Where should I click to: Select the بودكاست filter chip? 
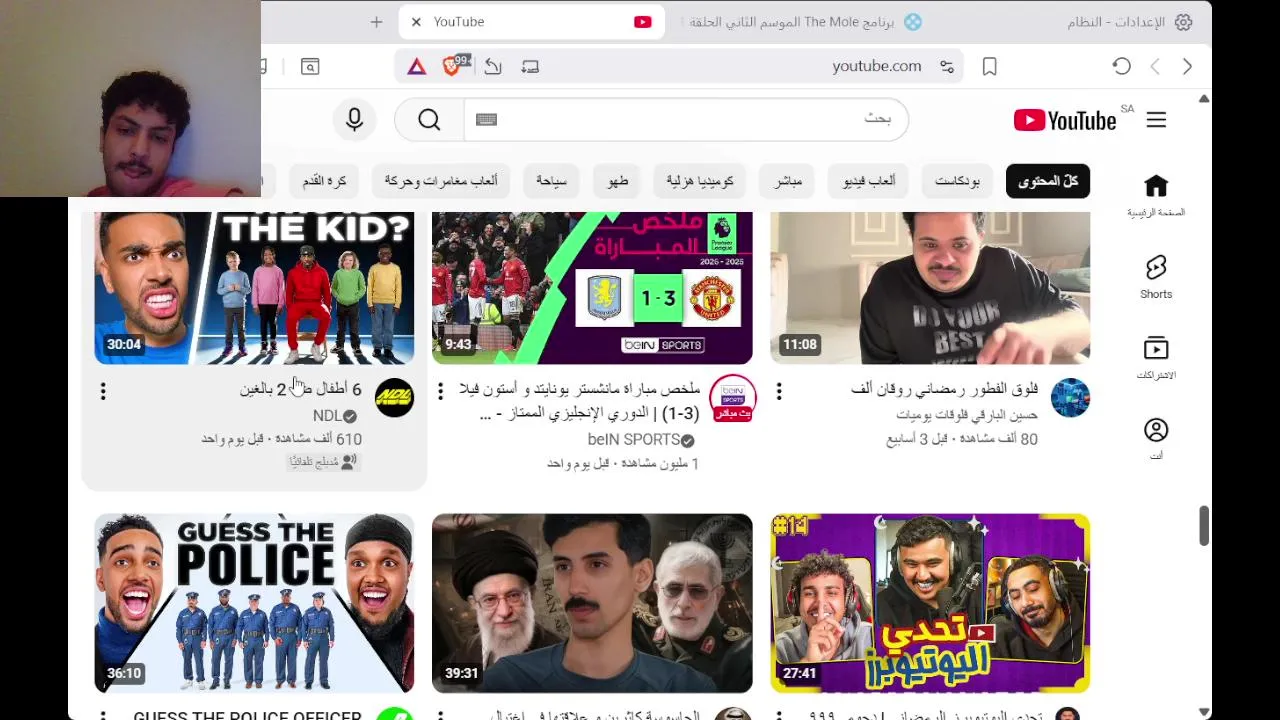pyautogui.click(x=957, y=181)
